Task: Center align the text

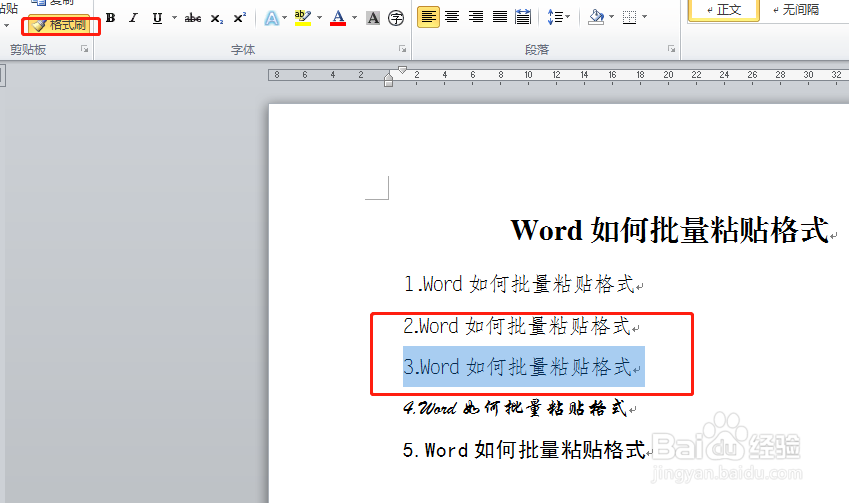Action: (452, 17)
